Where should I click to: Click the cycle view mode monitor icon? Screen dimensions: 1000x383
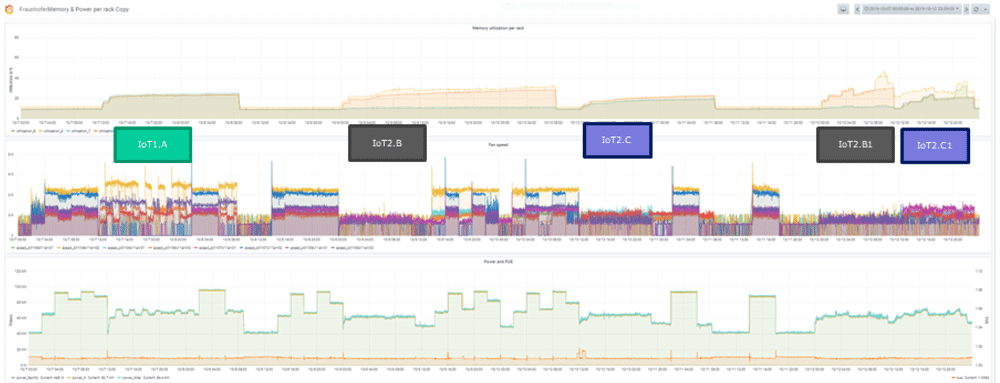tap(843, 10)
